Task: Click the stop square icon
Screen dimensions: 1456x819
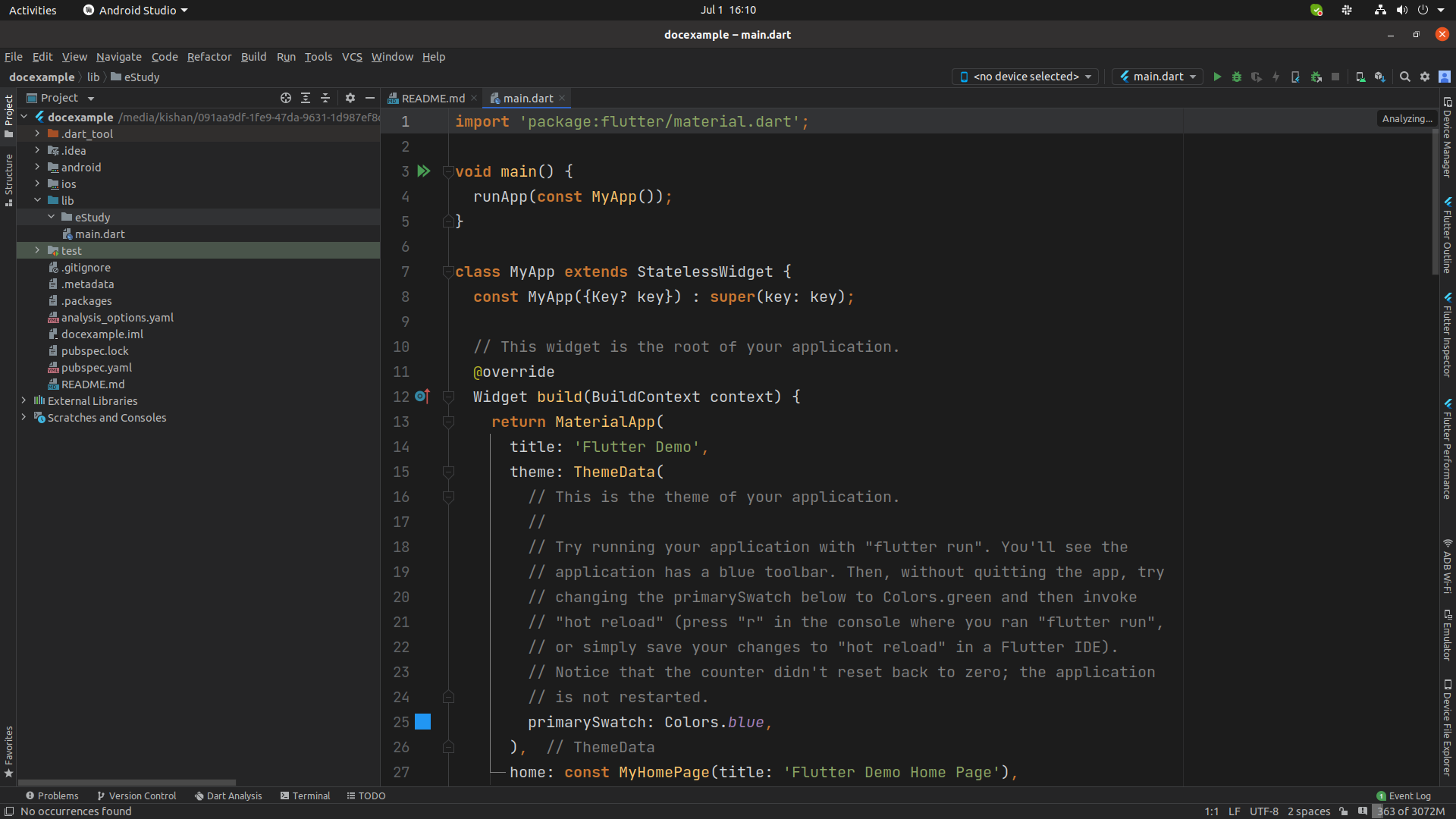Action: tap(1335, 77)
